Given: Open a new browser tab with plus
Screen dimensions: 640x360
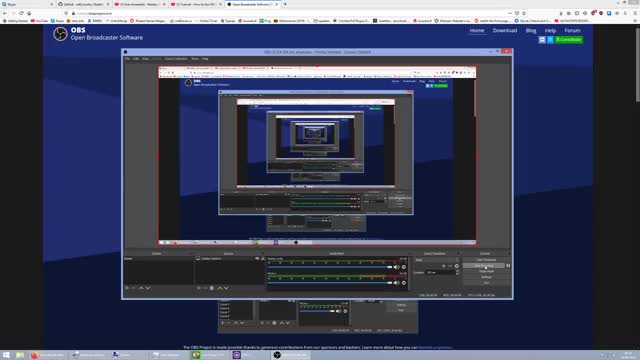Looking at the screenshot, I should pos(285,4).
